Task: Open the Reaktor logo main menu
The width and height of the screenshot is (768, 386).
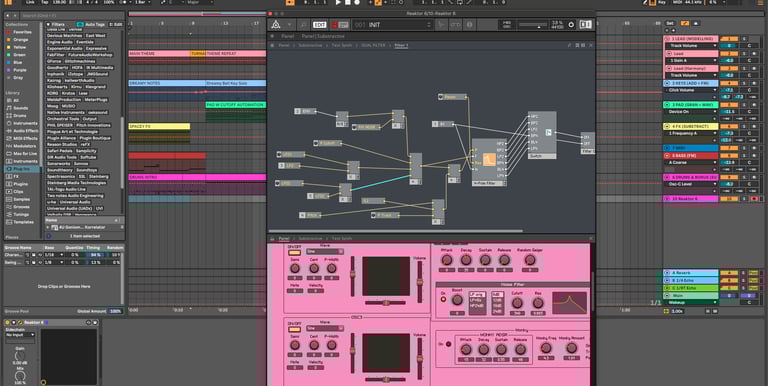Action: 276,24
